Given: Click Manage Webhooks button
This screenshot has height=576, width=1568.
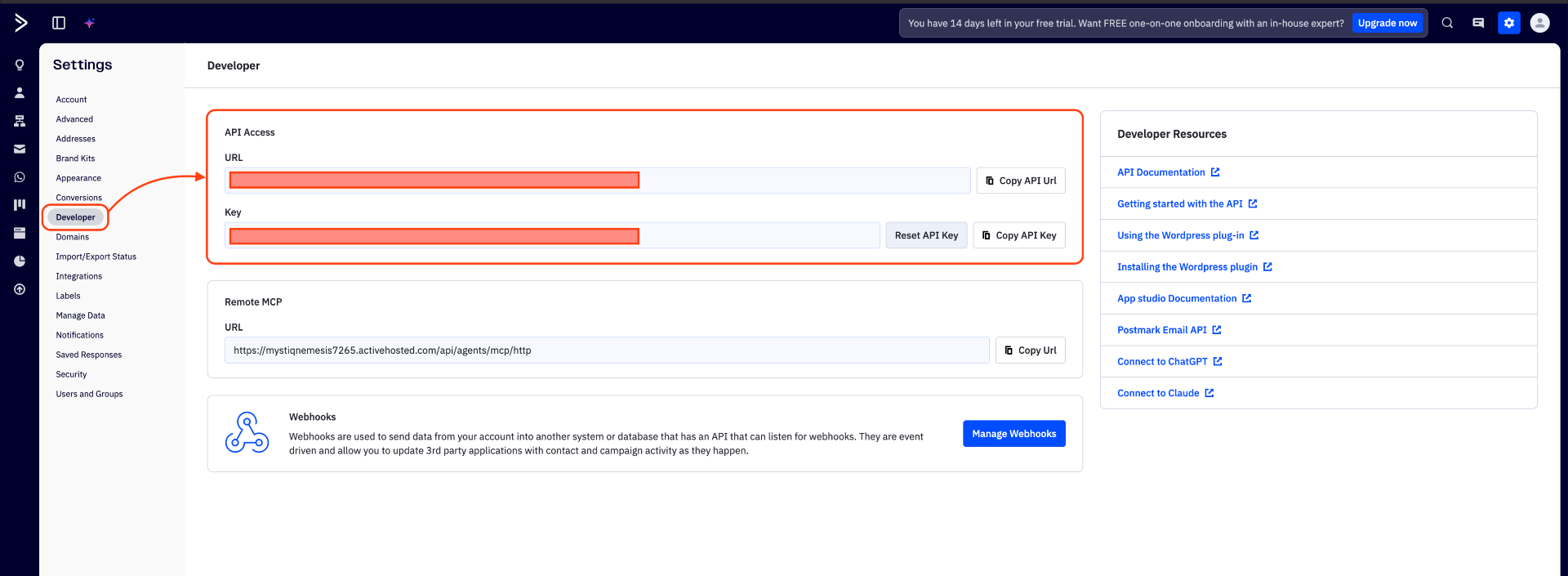Looking at the screenshot, I should point(1014,434).
